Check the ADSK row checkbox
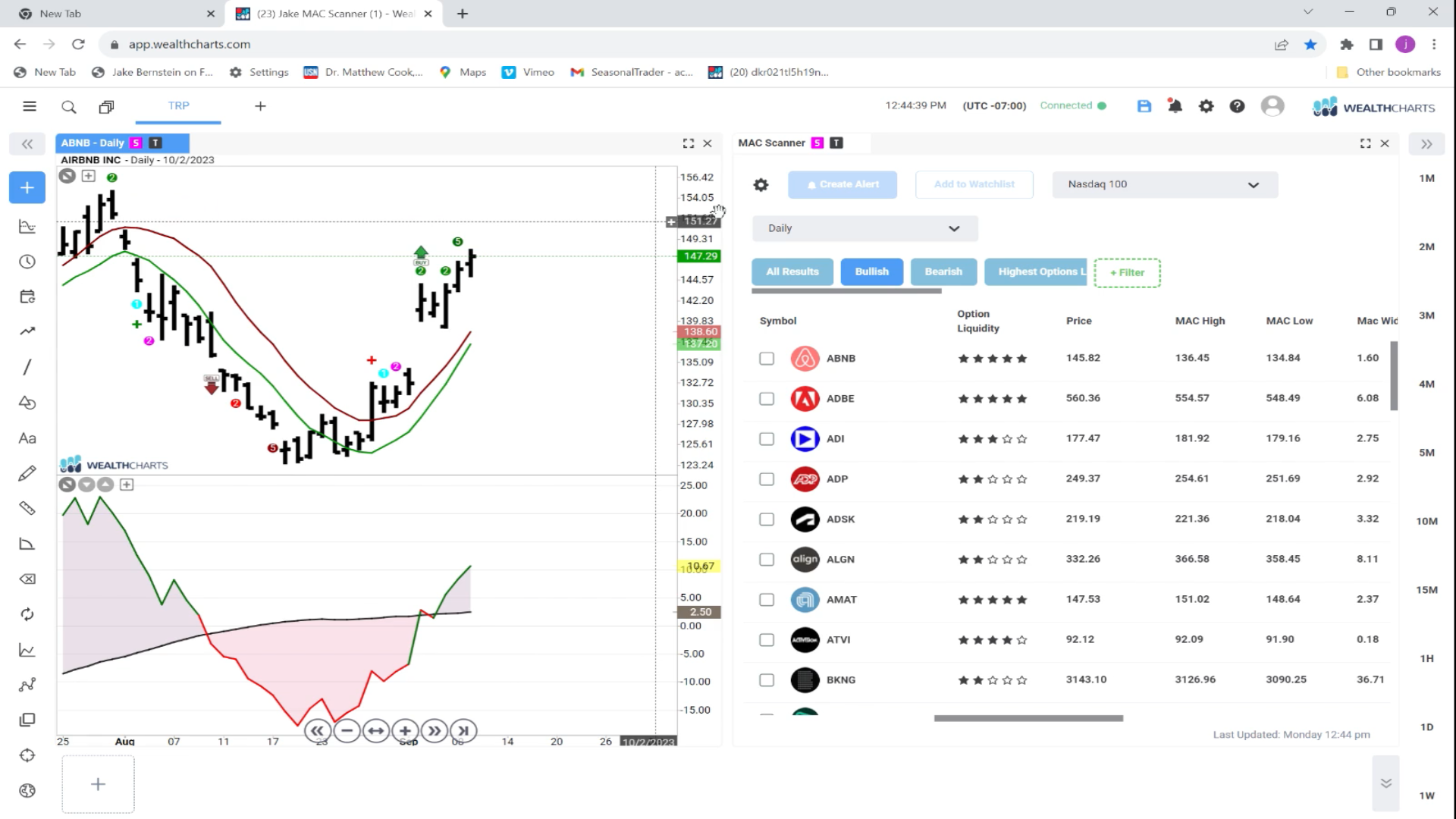This screenshot has width=1456, height=819. pos(767,519)
